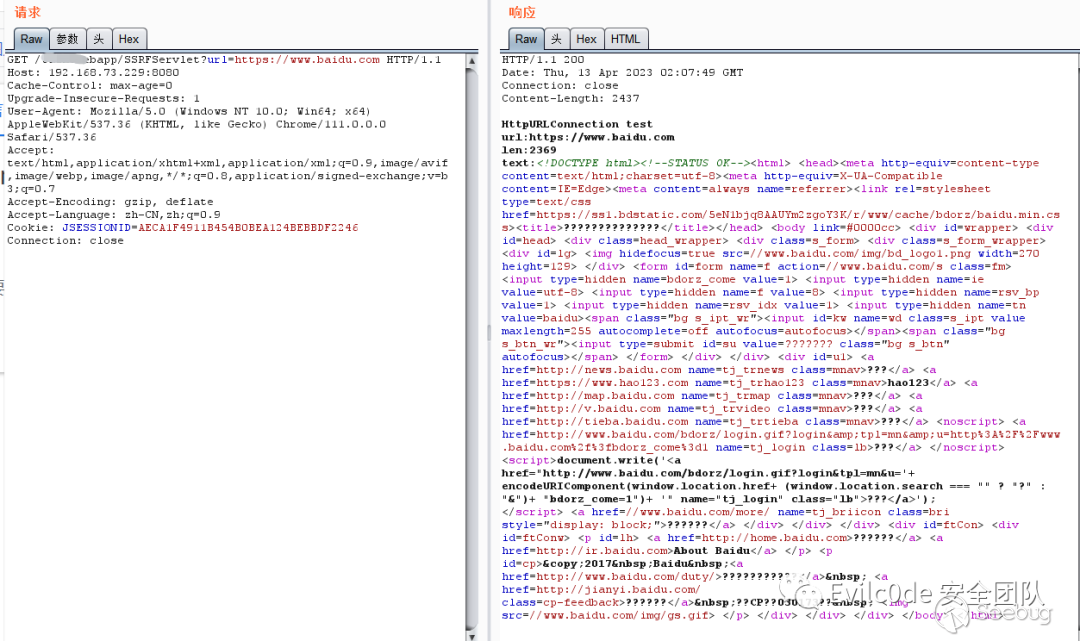The width and height of the screenshot is (1080, 641).
Task: Click the About Baidu text in response
Action: 712,551
